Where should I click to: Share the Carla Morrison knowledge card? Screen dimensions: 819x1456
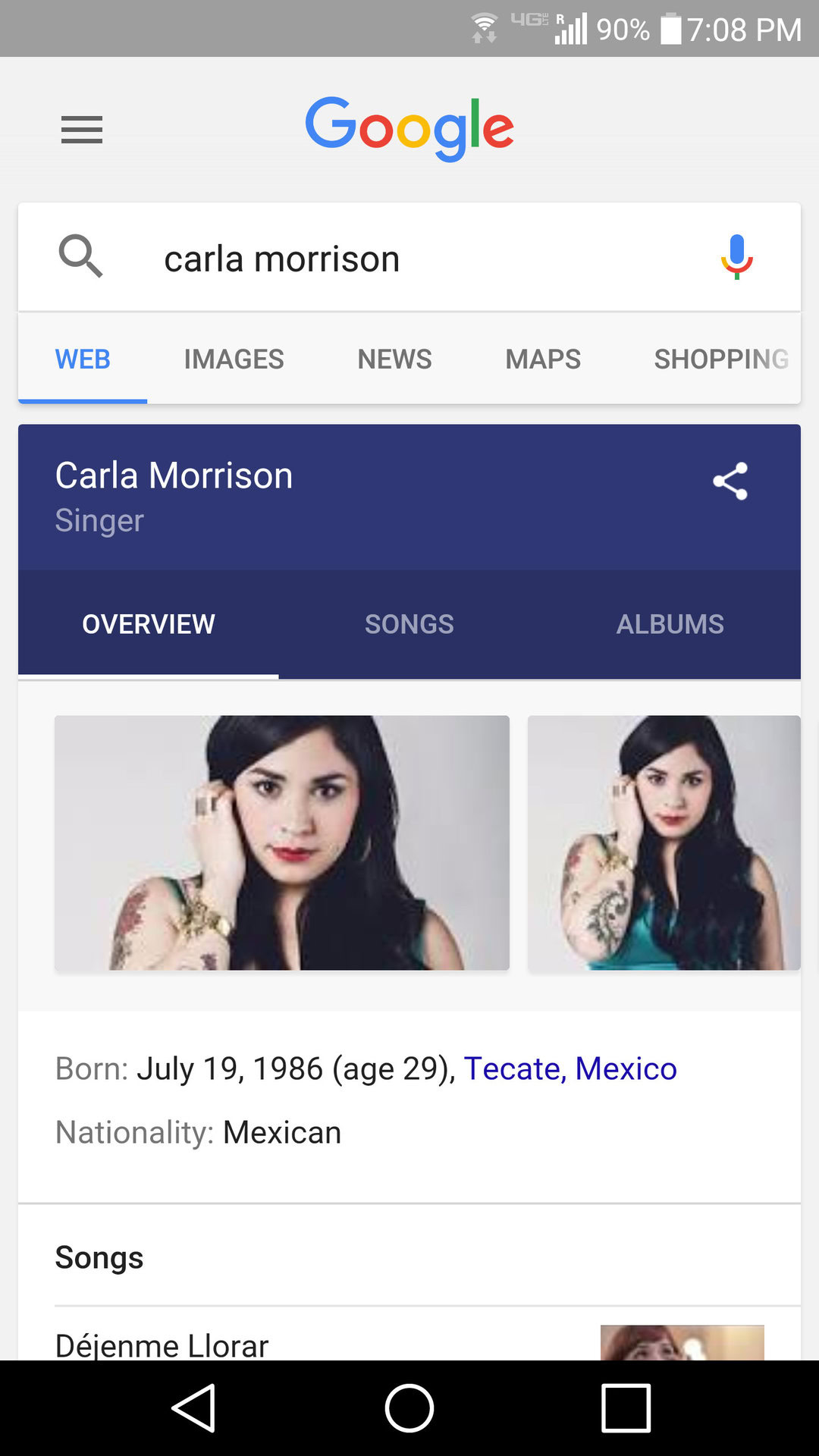[x=730, y=482]
